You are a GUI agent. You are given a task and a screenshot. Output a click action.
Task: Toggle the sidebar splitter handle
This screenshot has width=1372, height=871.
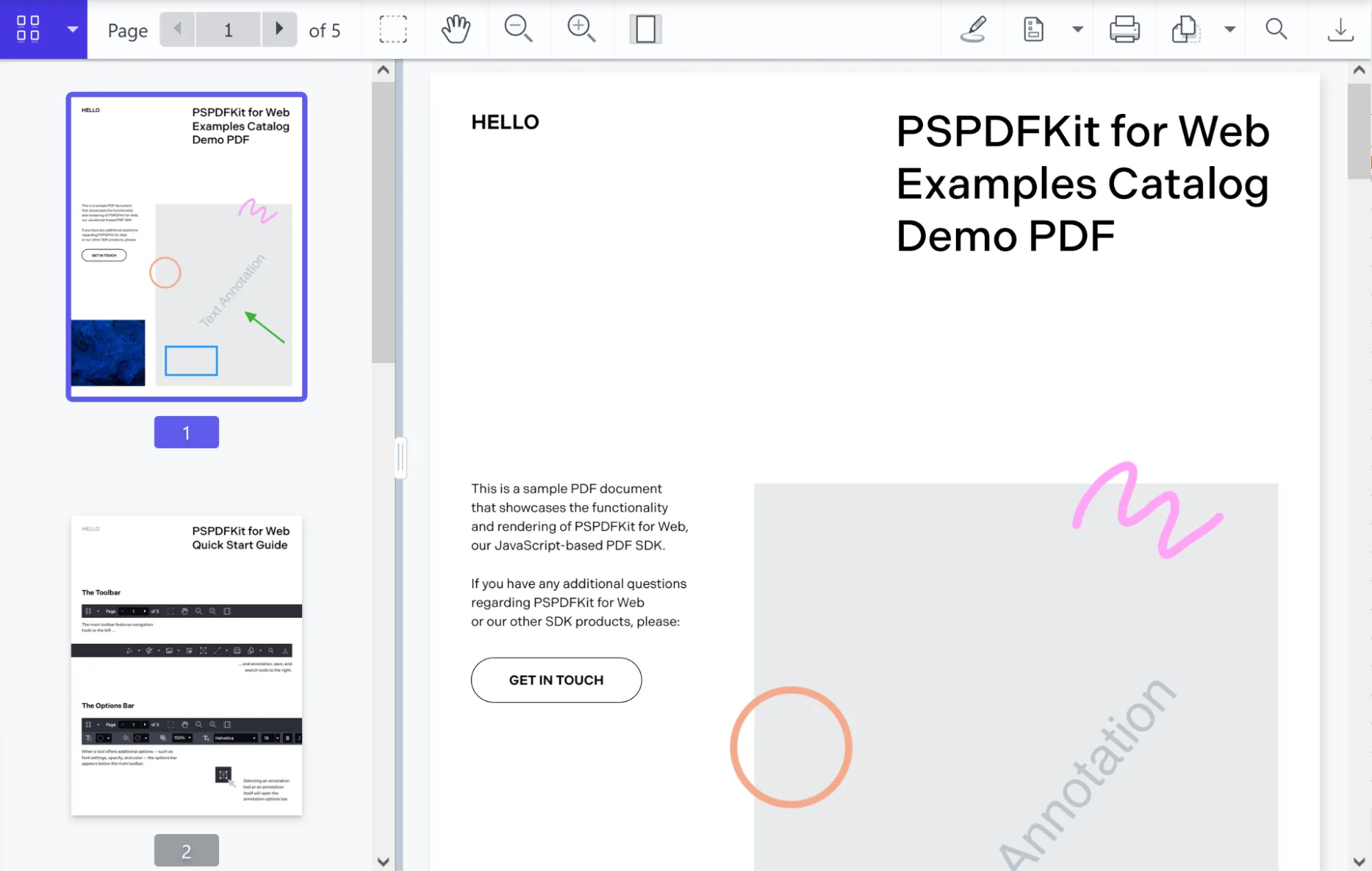click(402, 456)
